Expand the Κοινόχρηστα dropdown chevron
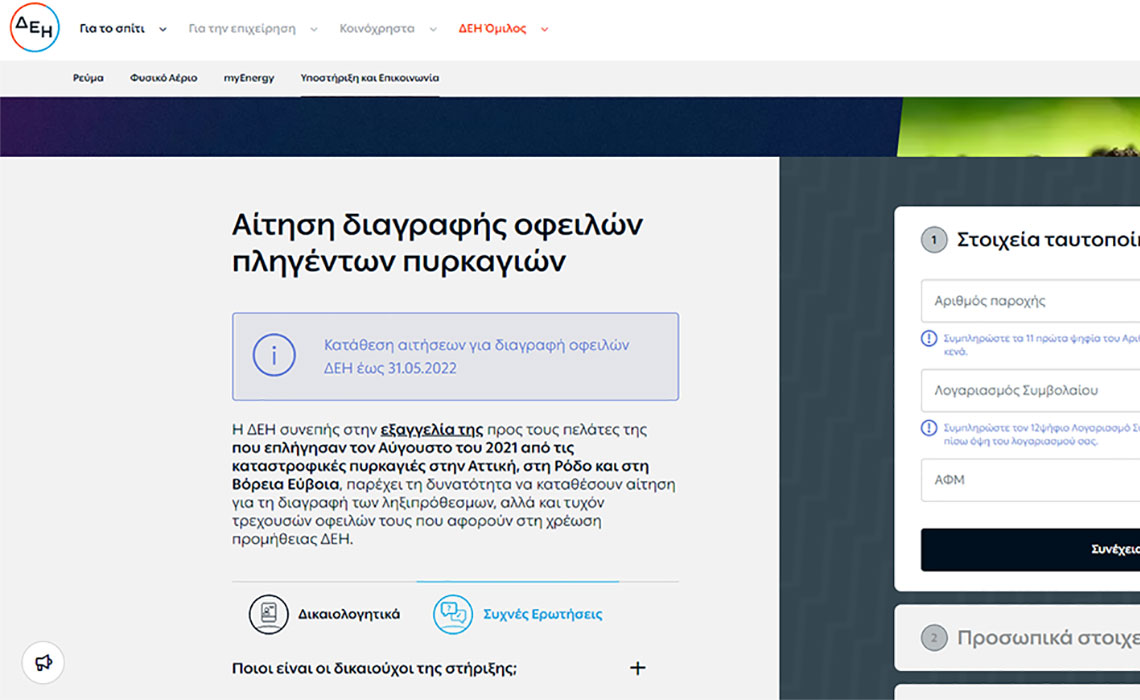This screenshot has width=1140, height=700. 433,29
